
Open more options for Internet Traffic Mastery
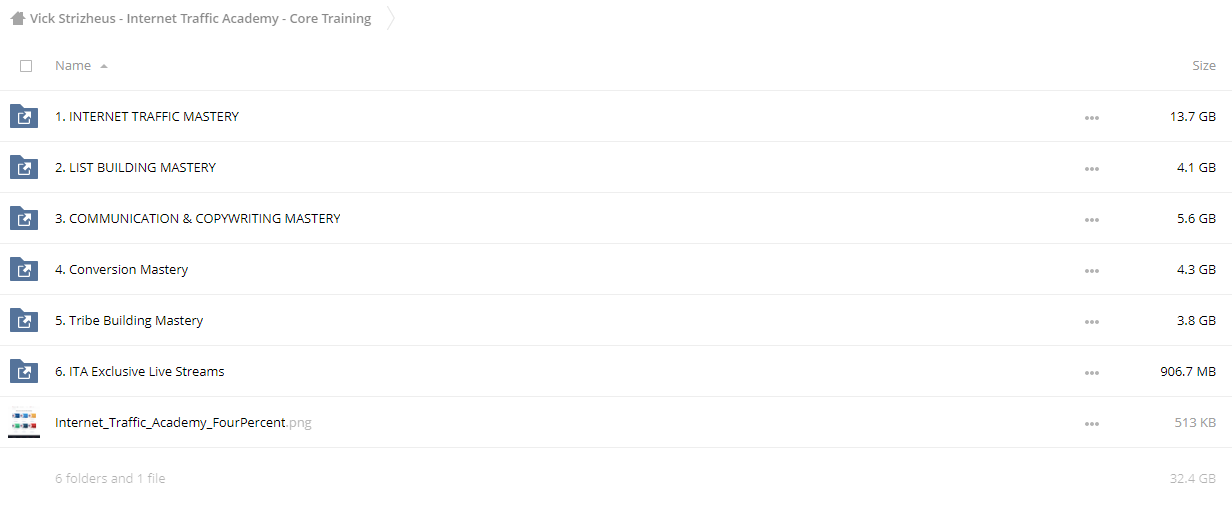[x=1091, y=118]
